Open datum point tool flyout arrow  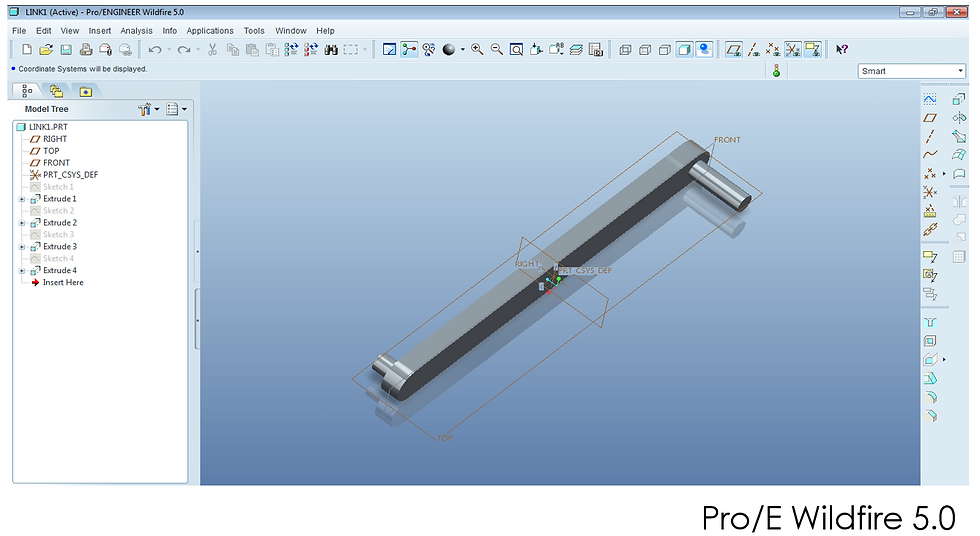[944, 174]
